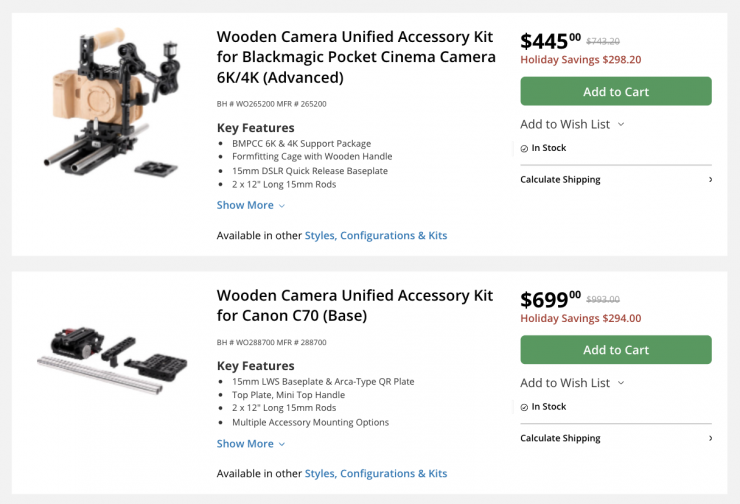740x504 pixels.
Task: Click Calculate Shipping arrow for Blackmagic kit
Action: click(x=710, y=180)
